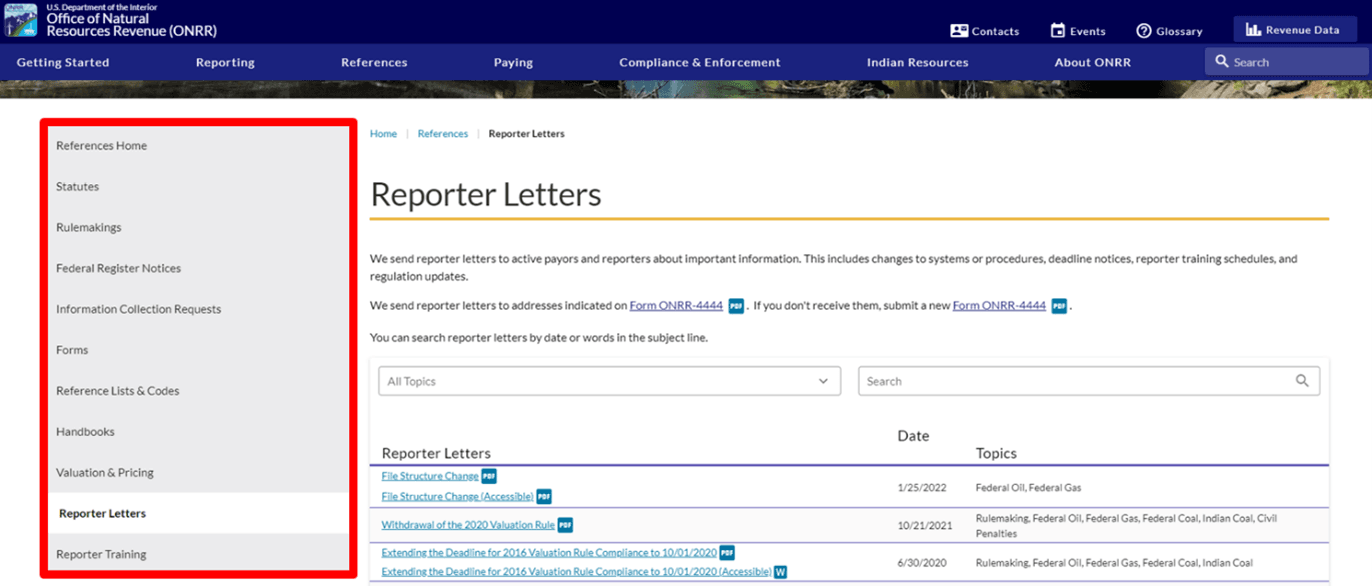
Task: Expand the All Topics dropdown
Action: click(609, 381)
